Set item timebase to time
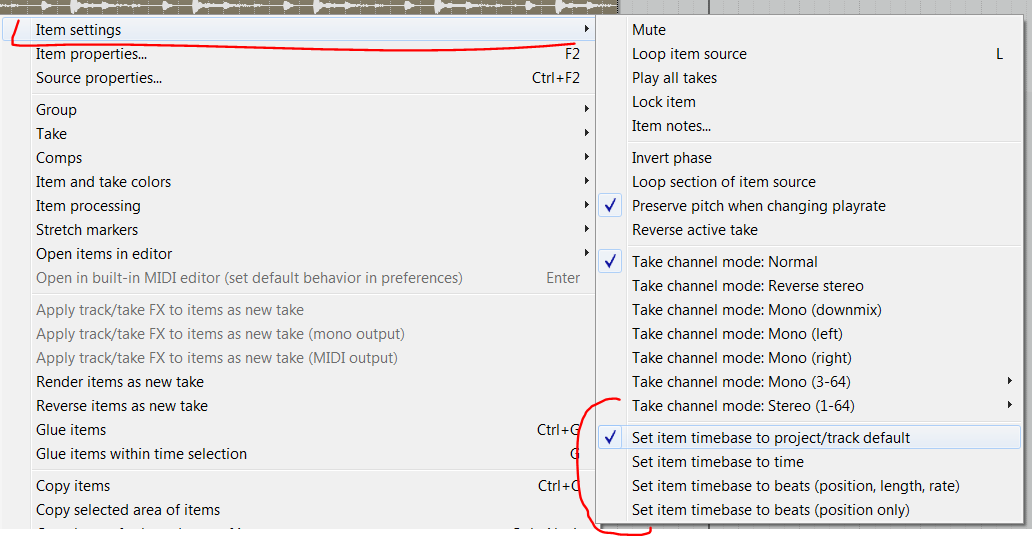The image size is (1032, 536). (717, 462)
